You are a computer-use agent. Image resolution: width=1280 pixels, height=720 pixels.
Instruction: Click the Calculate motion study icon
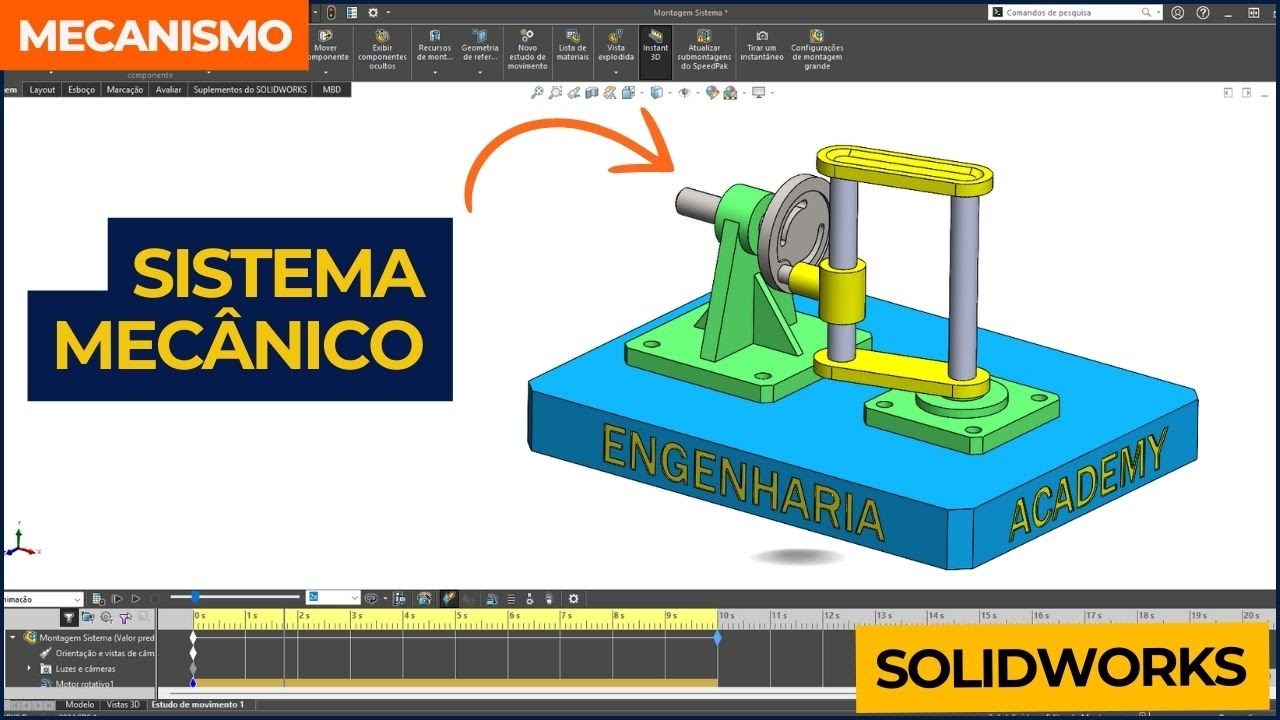tap(99, 599)
